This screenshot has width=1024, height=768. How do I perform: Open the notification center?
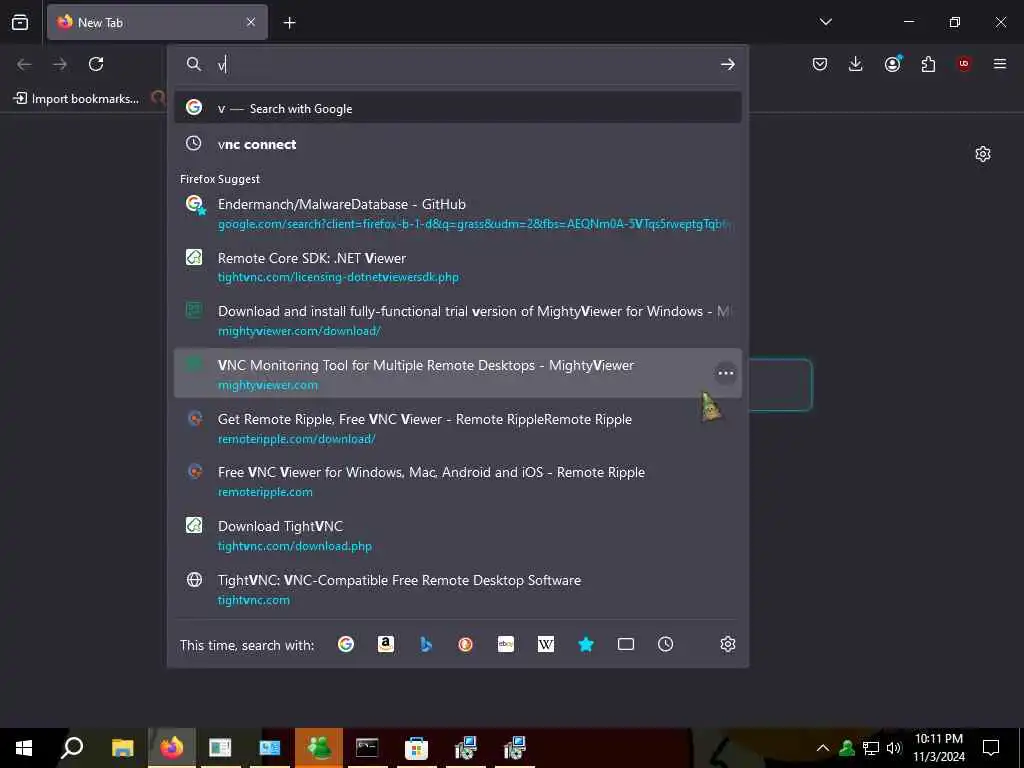point(991,748)
